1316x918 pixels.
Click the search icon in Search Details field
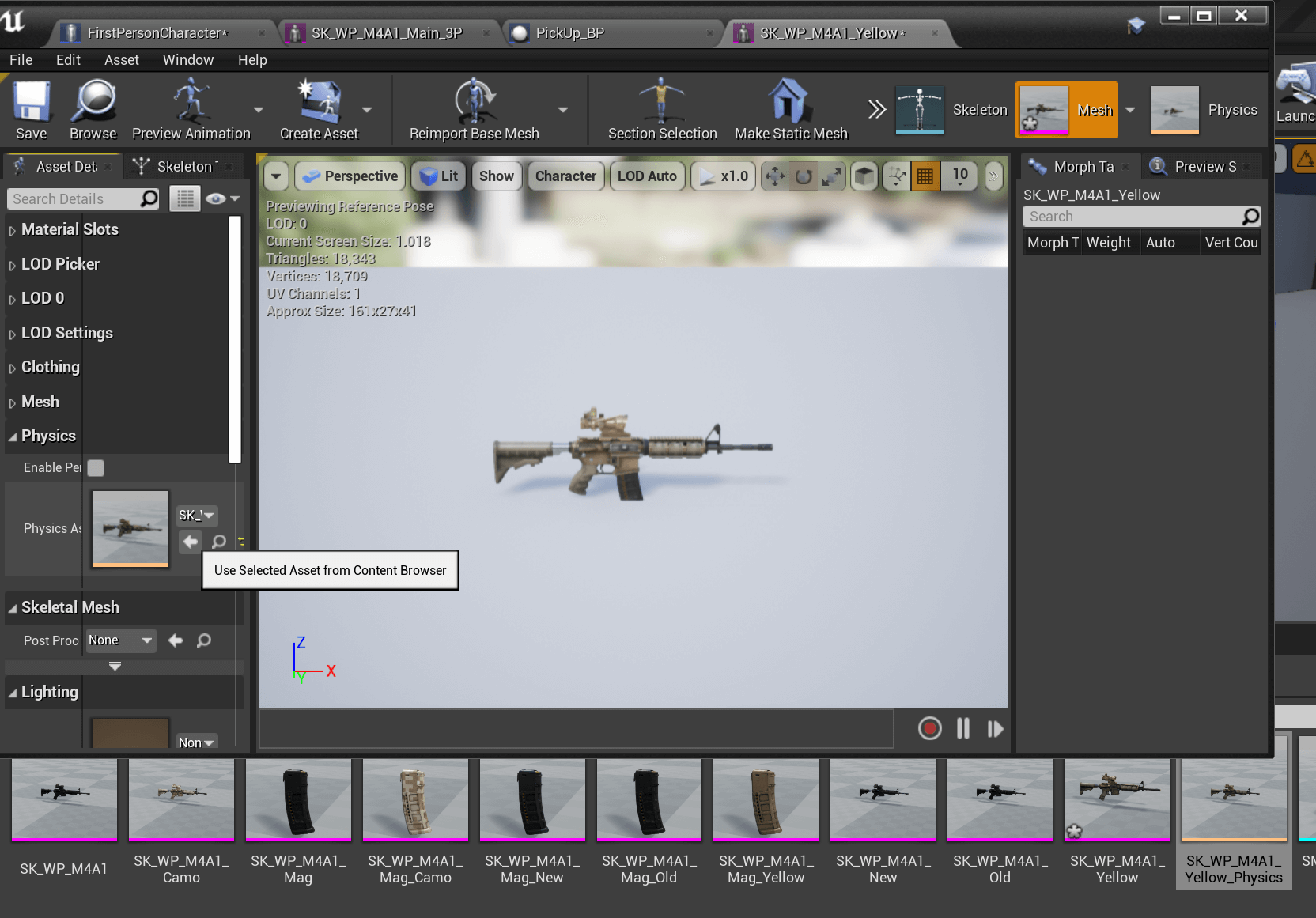pos(149,198)
